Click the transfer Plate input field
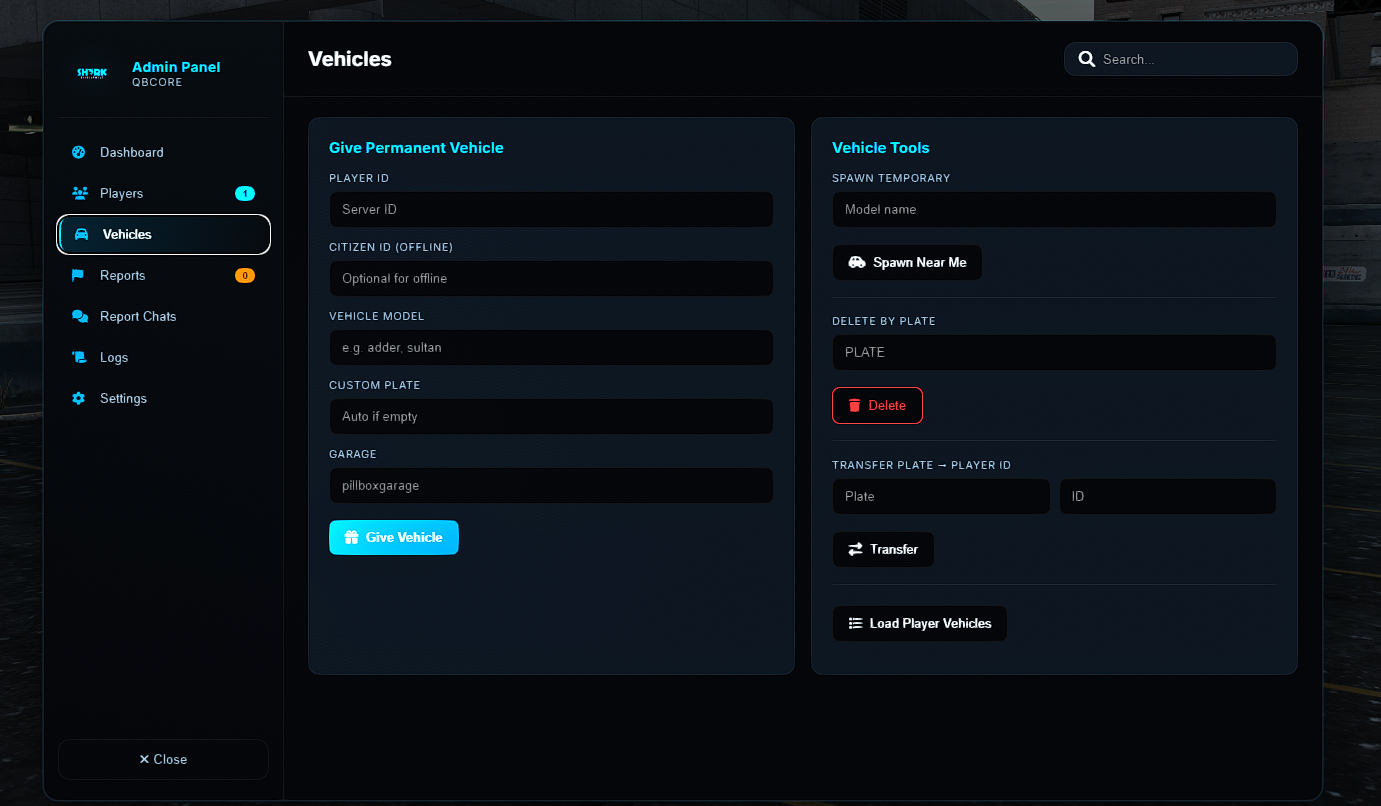 tap(941, 496)
